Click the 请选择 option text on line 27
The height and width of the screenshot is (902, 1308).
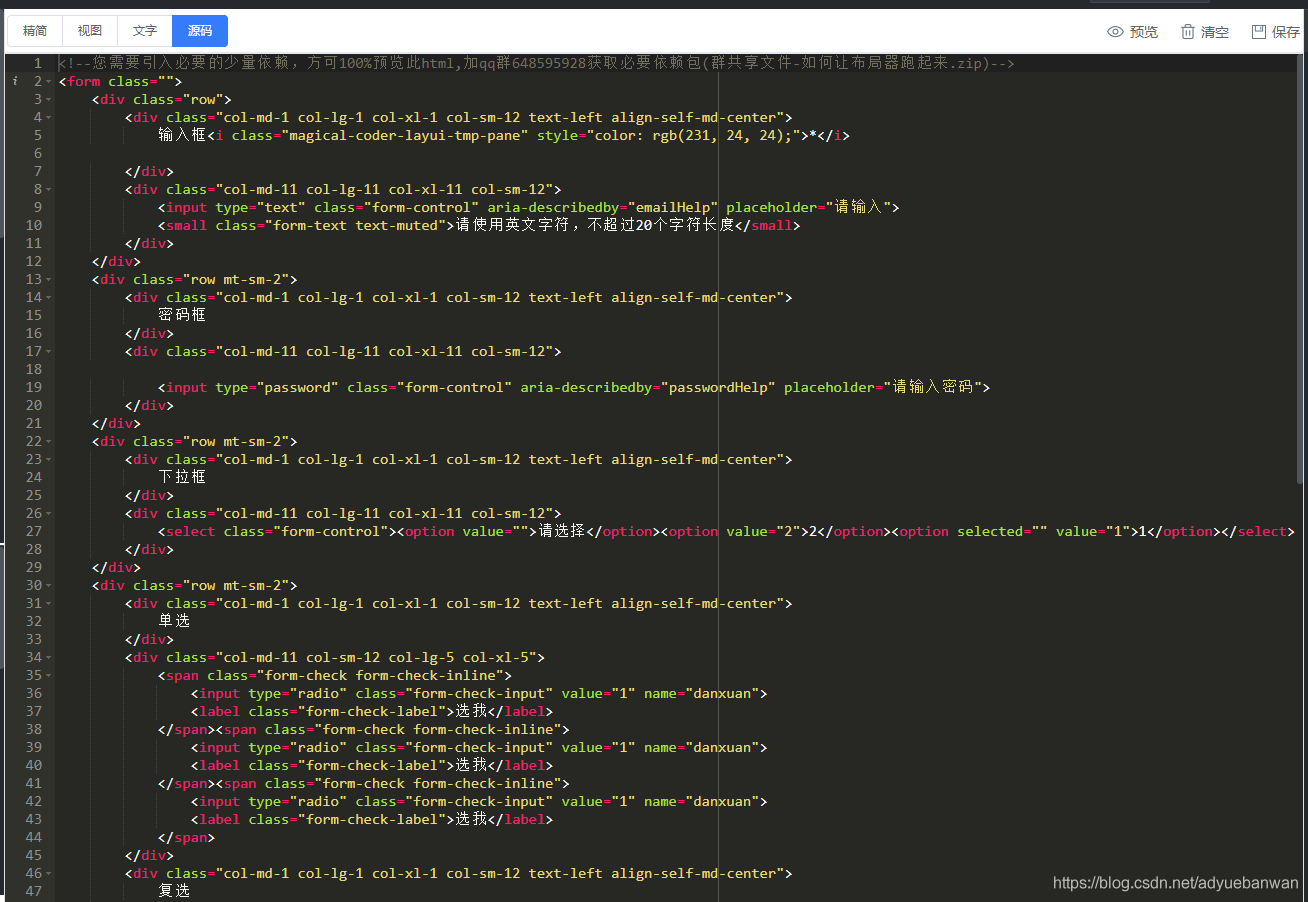coord(562,531)
